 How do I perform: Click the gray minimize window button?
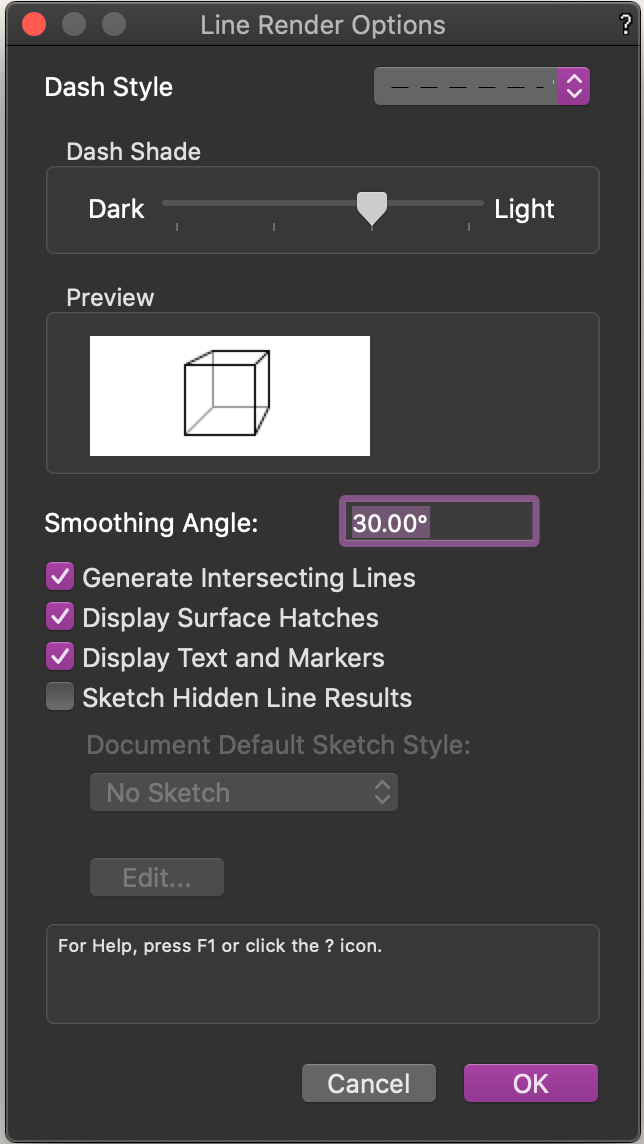click(73, 24)
